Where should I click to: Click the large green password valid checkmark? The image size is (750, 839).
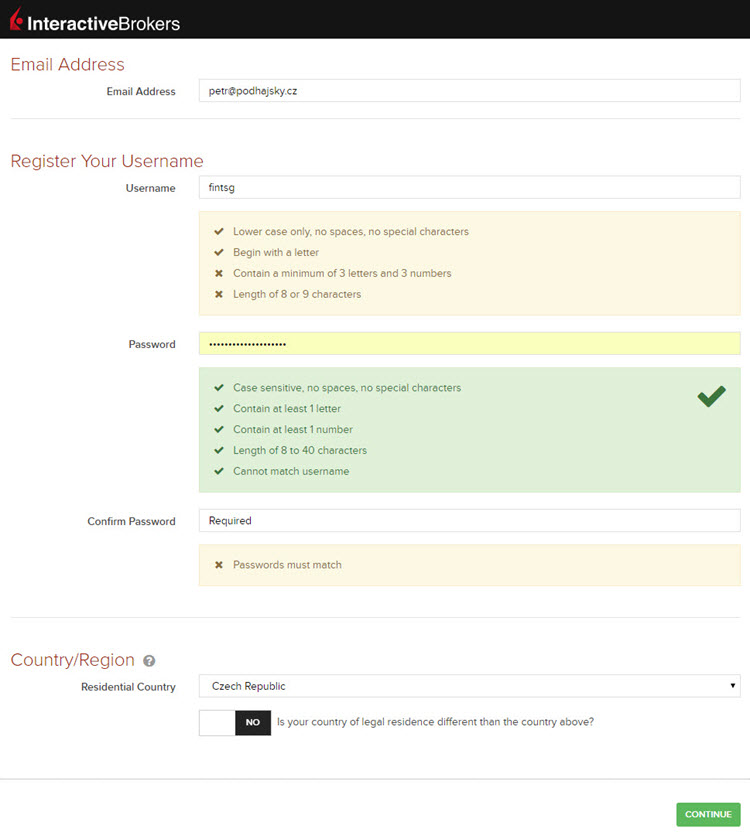711,397
